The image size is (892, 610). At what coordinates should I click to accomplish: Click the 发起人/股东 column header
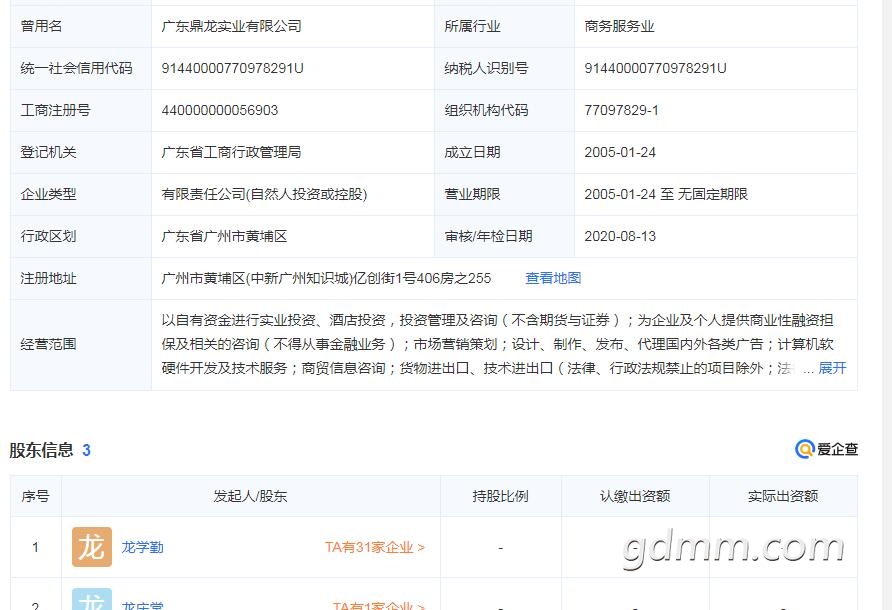[250, 496]
